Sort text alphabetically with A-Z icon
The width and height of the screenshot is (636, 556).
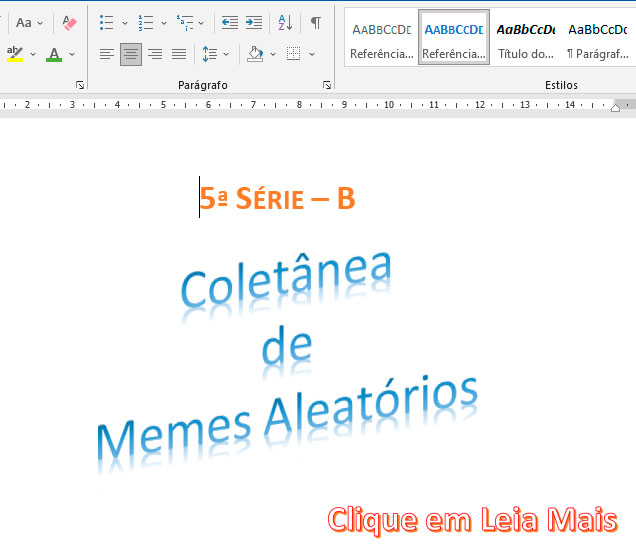tap(285, 22)
